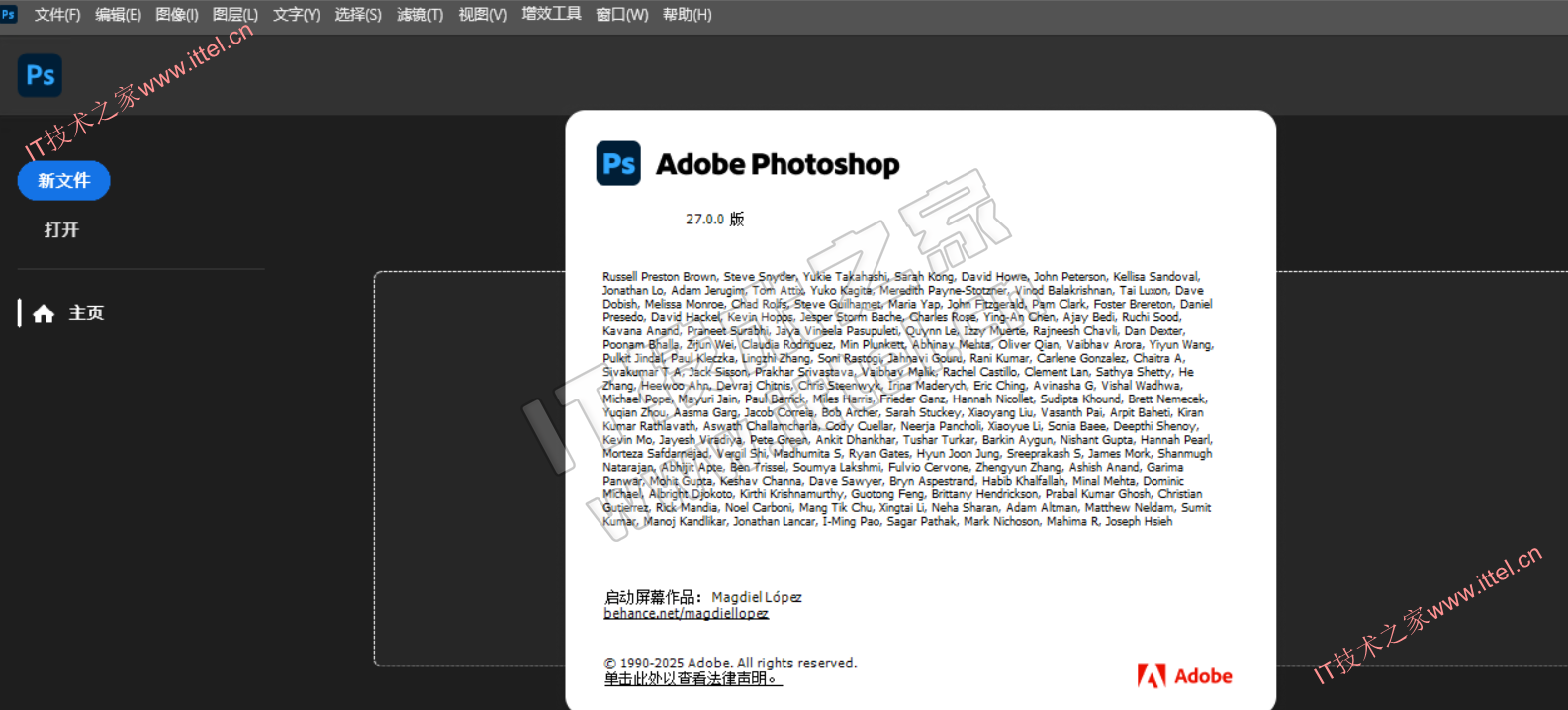Open the 窗口(W) menu

click(x=621, y=15)
